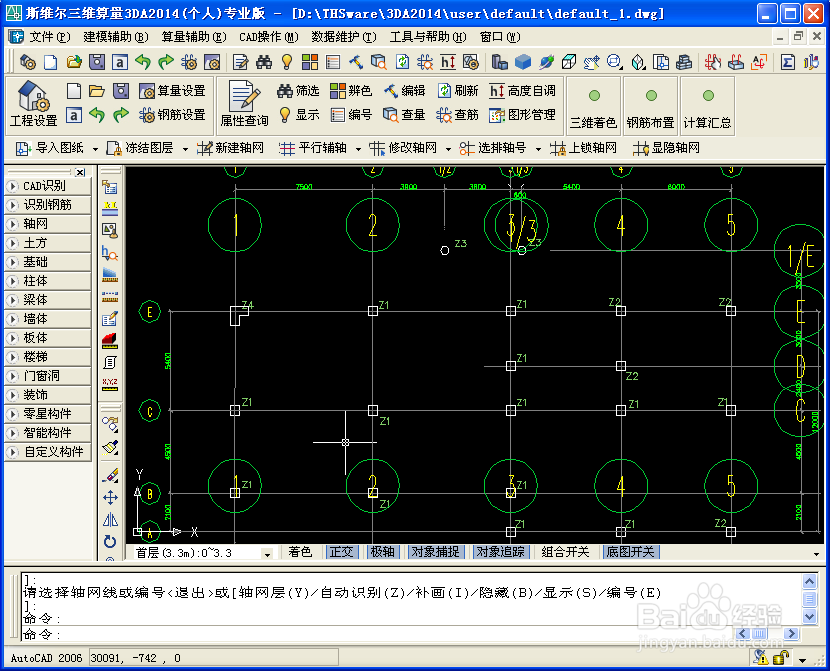Toggle 对象捕捉 object snap
This screenshot has width=830, height=671.
[435, 552]
